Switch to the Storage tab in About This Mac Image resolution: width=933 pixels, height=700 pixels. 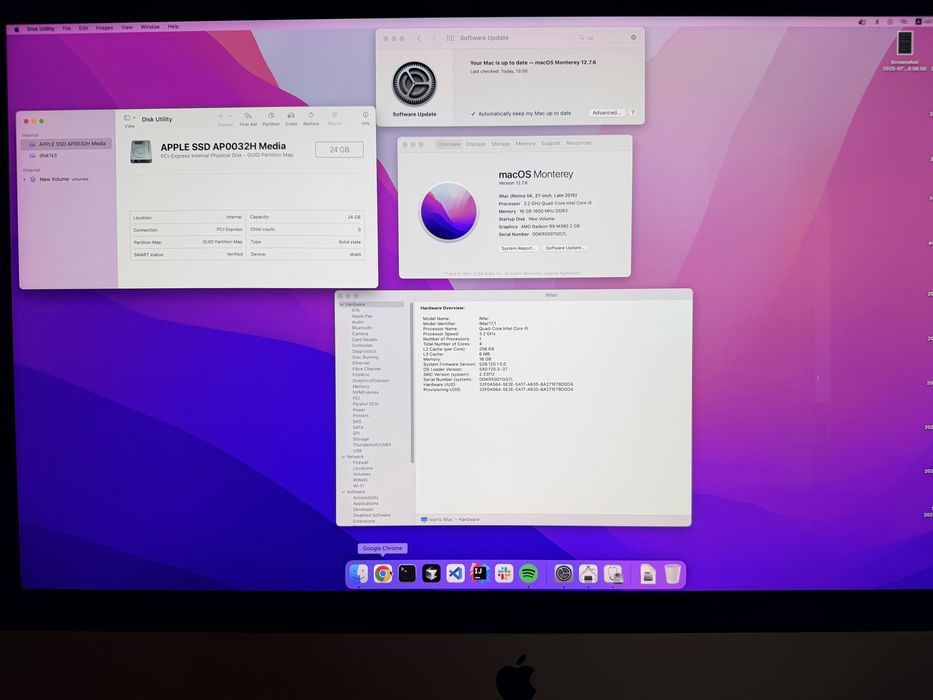[x=500, y=144]
